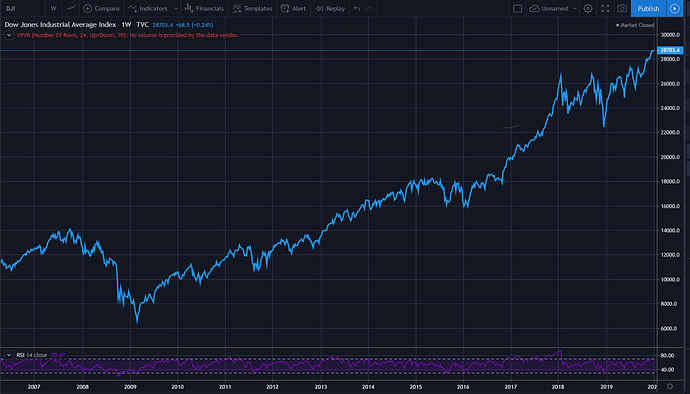Open the chart style line icon

pyautogui.click(x=70, y=8)
